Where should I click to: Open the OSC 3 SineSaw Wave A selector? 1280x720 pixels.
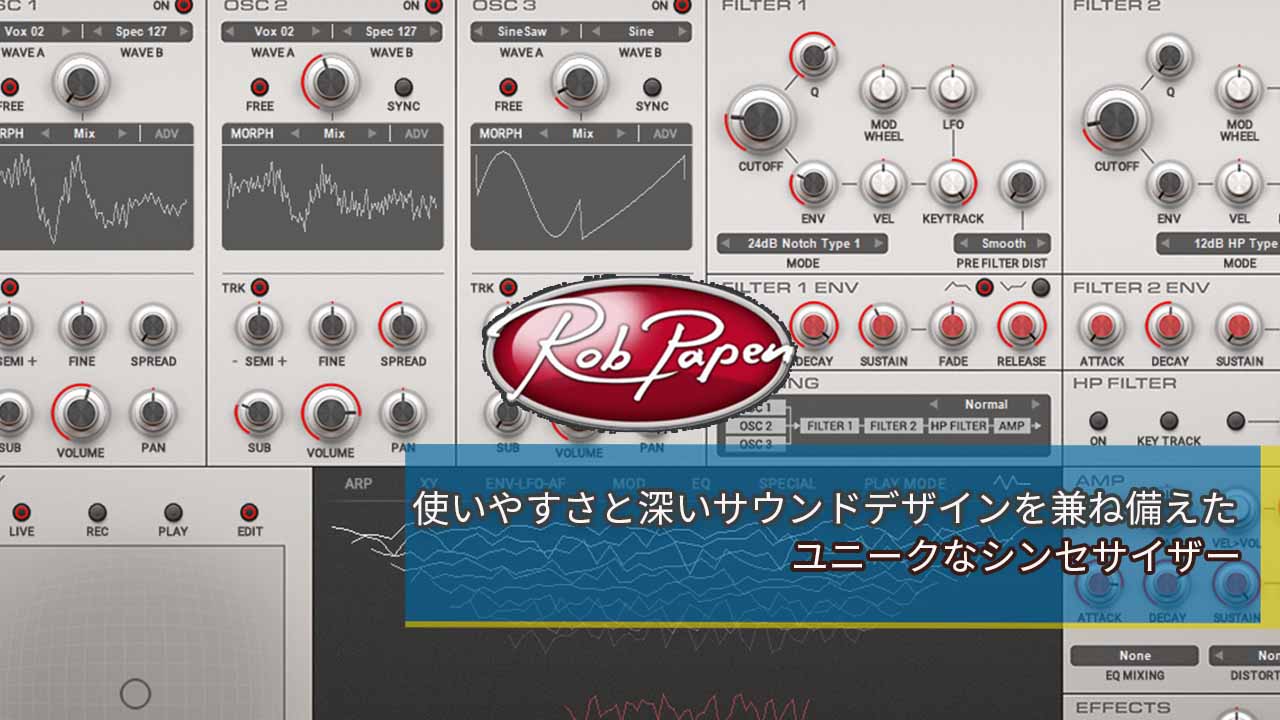[523, 32]
